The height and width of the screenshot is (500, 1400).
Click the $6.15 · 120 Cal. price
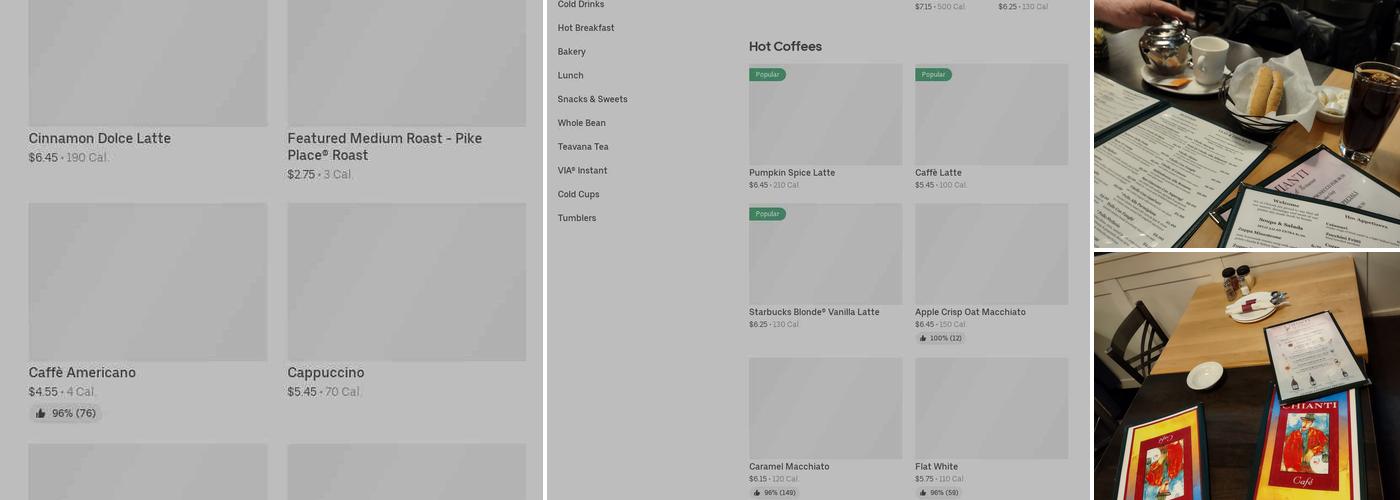774,479
